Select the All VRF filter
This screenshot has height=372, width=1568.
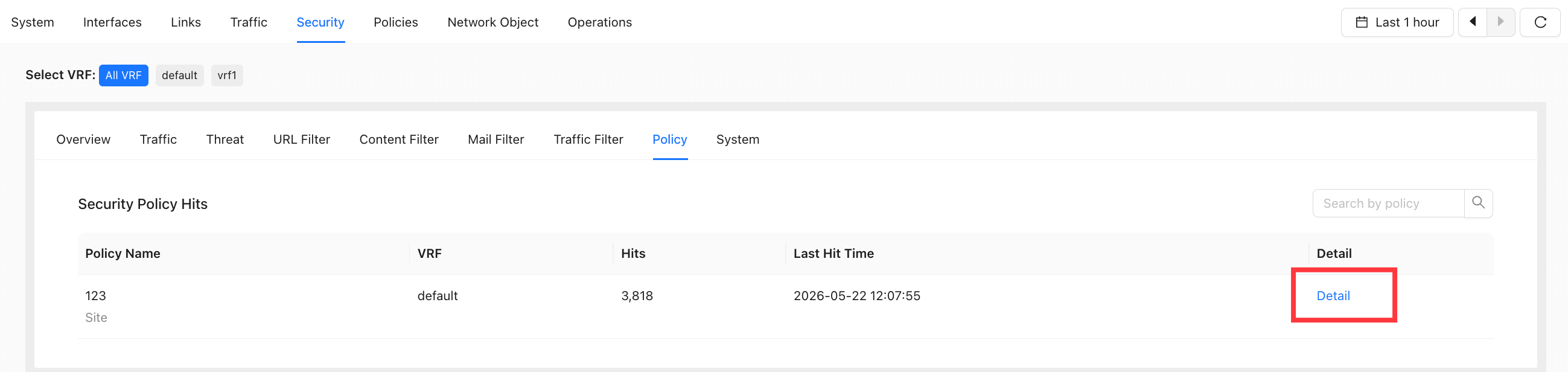[124, 75]
